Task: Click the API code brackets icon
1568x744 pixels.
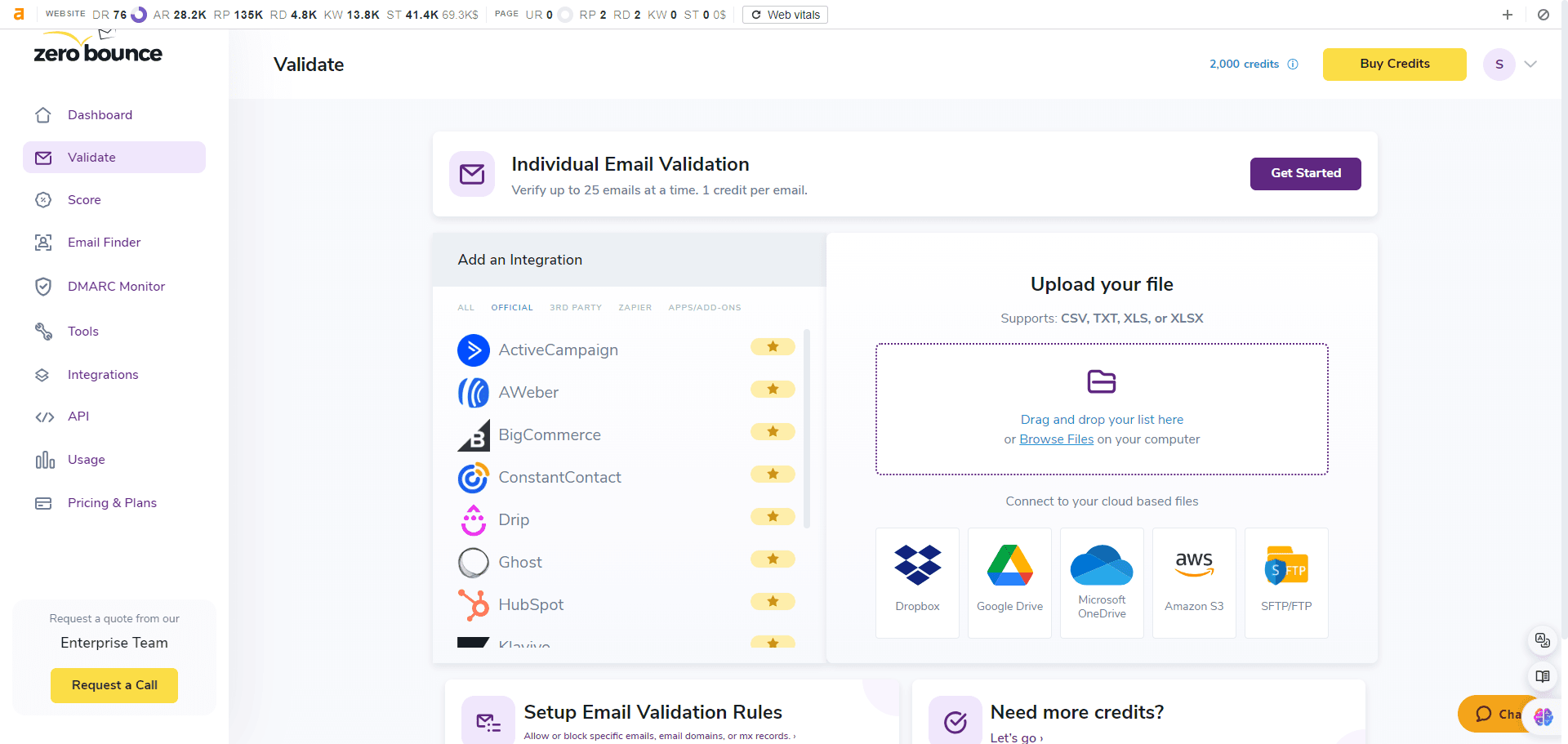Action: pos(45,417)
